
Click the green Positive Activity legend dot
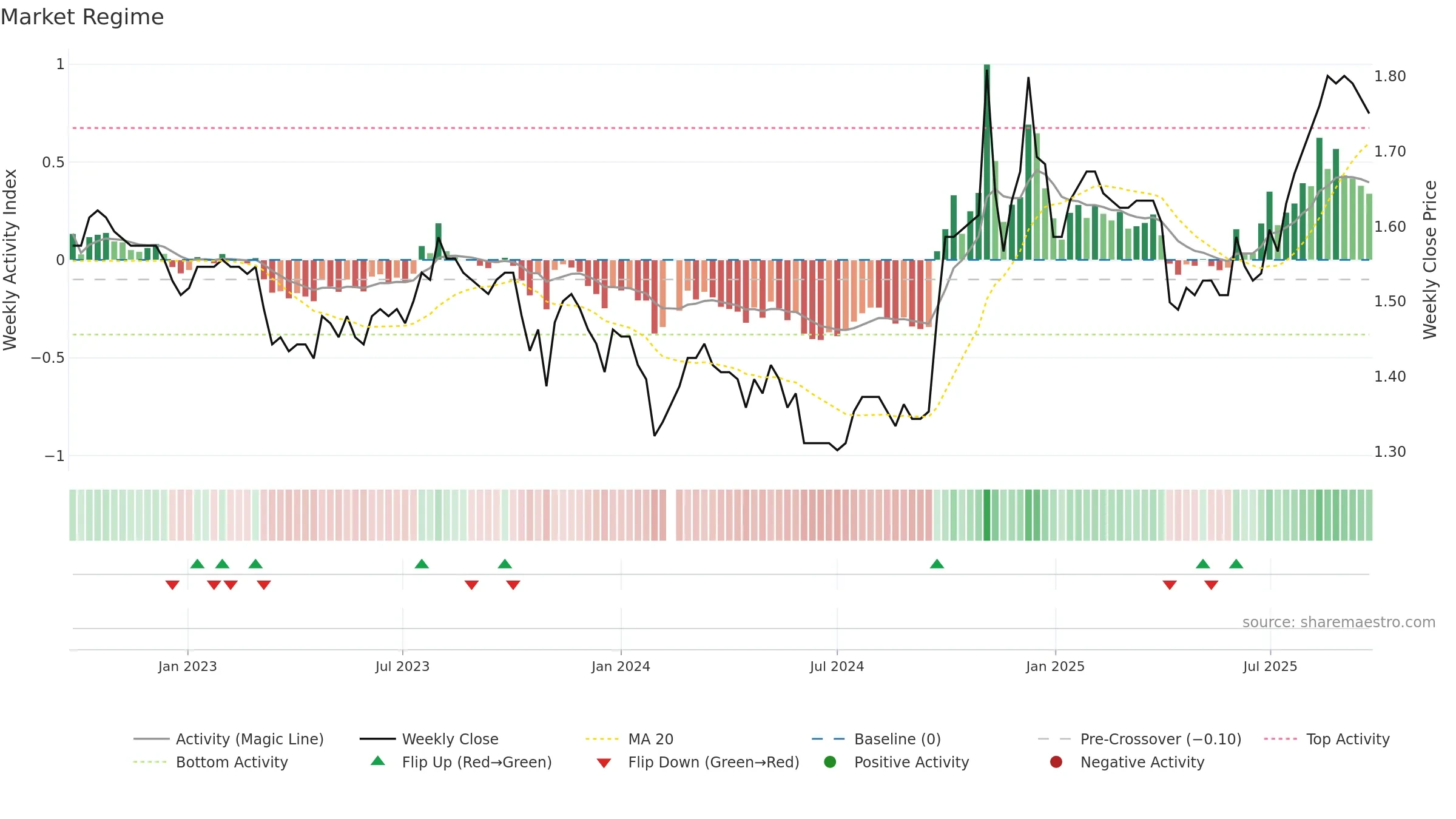click(x=831, y=762)
